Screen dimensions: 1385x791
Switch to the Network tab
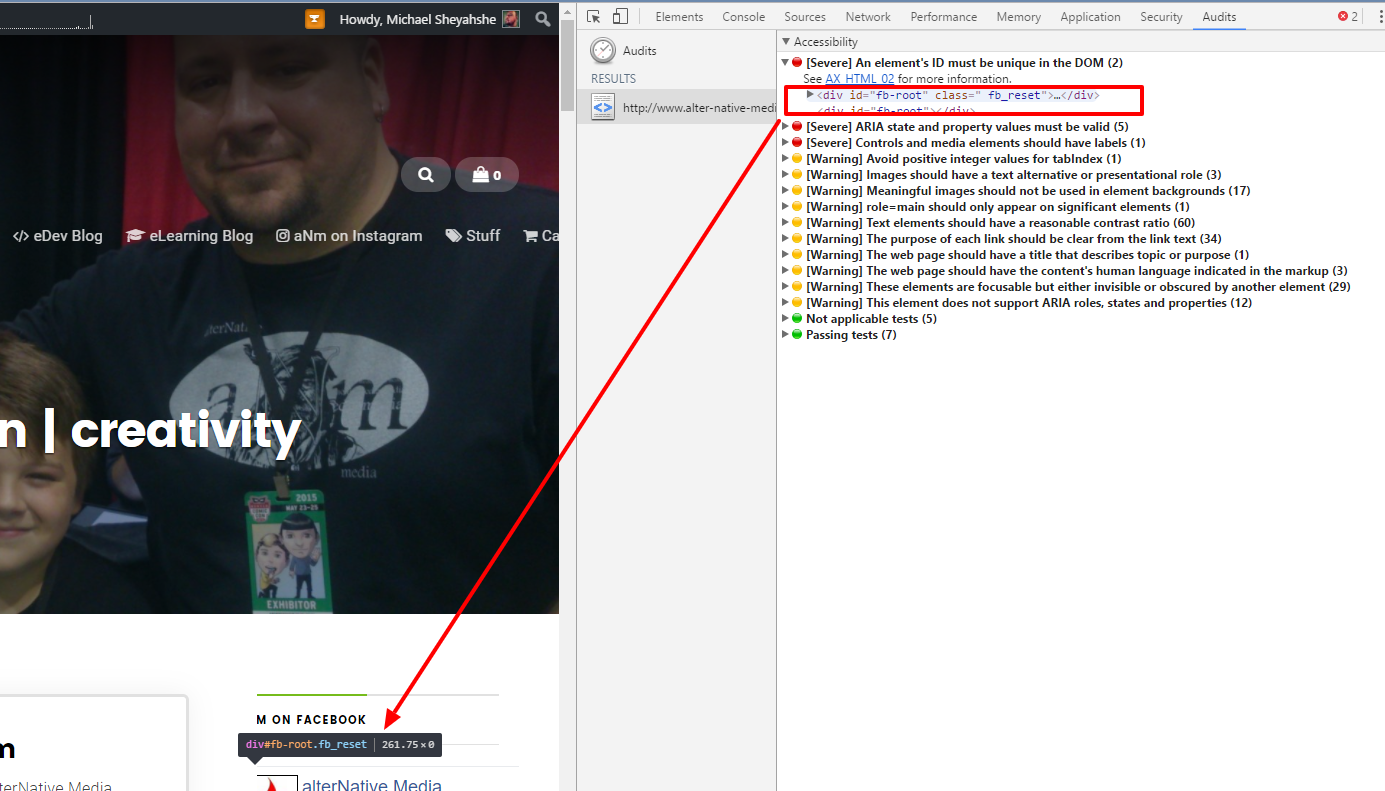point(868,17)
